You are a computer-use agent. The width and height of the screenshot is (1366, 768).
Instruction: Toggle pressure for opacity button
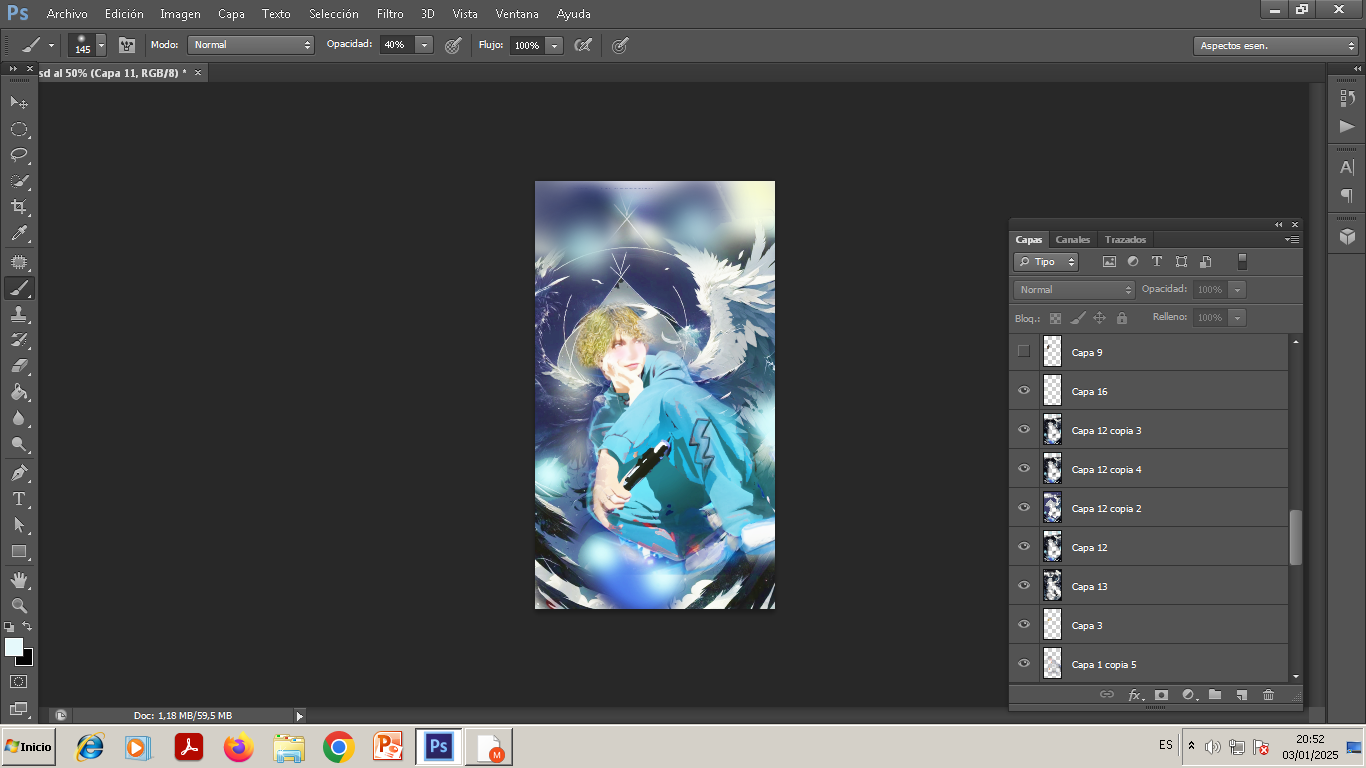coord(453,45)
